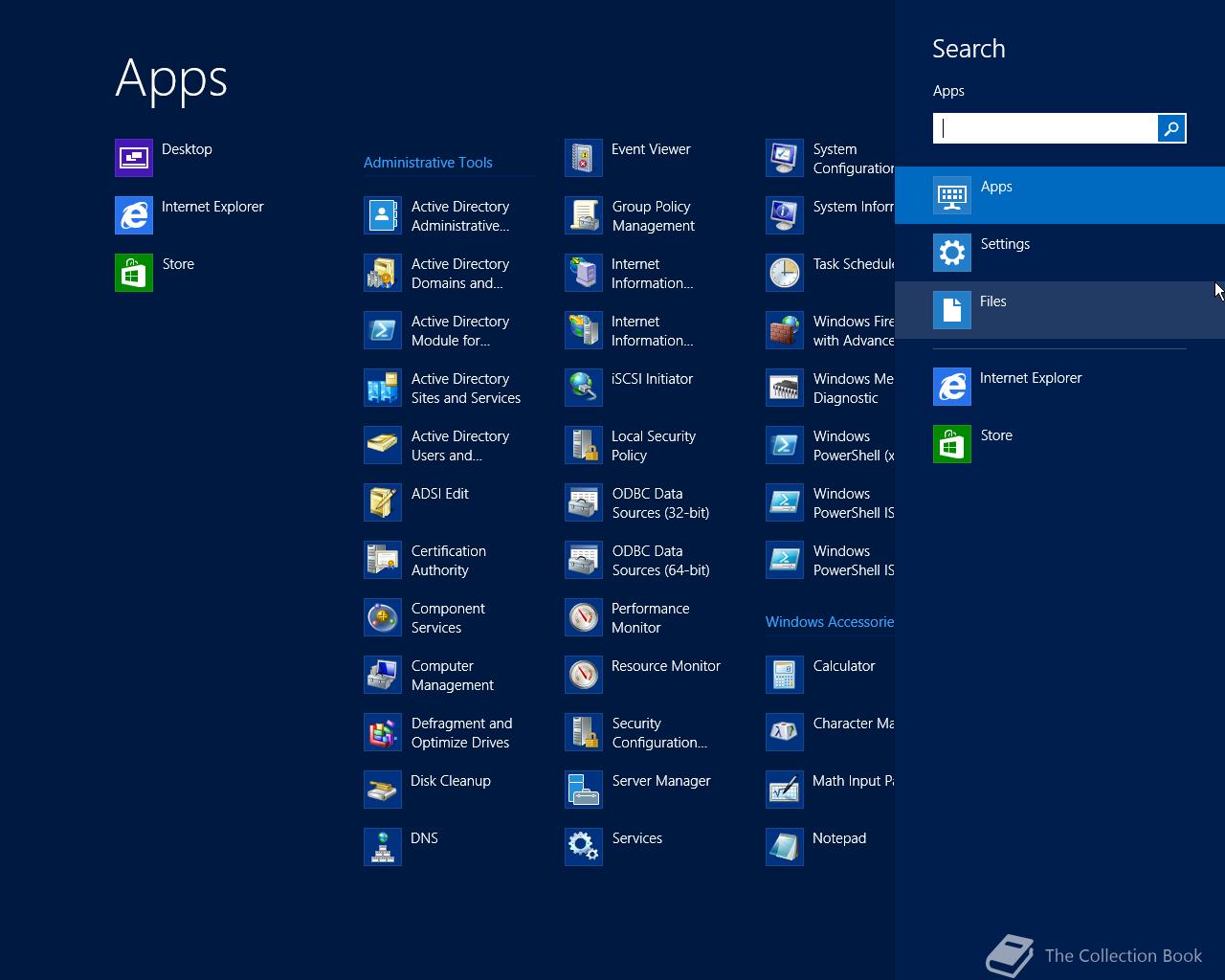
Task: Launch ADSI Edit icon
Action: [383, 502]
